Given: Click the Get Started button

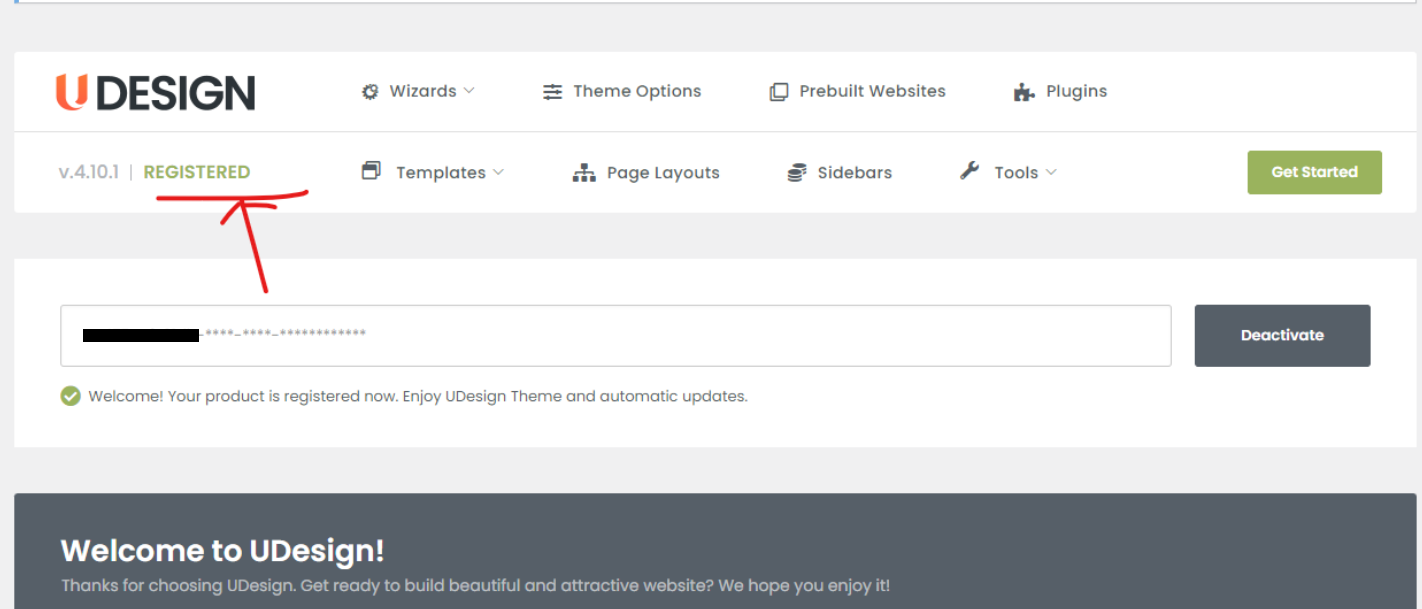Looking at the screenshot, I should click(x=1314, y=172).
